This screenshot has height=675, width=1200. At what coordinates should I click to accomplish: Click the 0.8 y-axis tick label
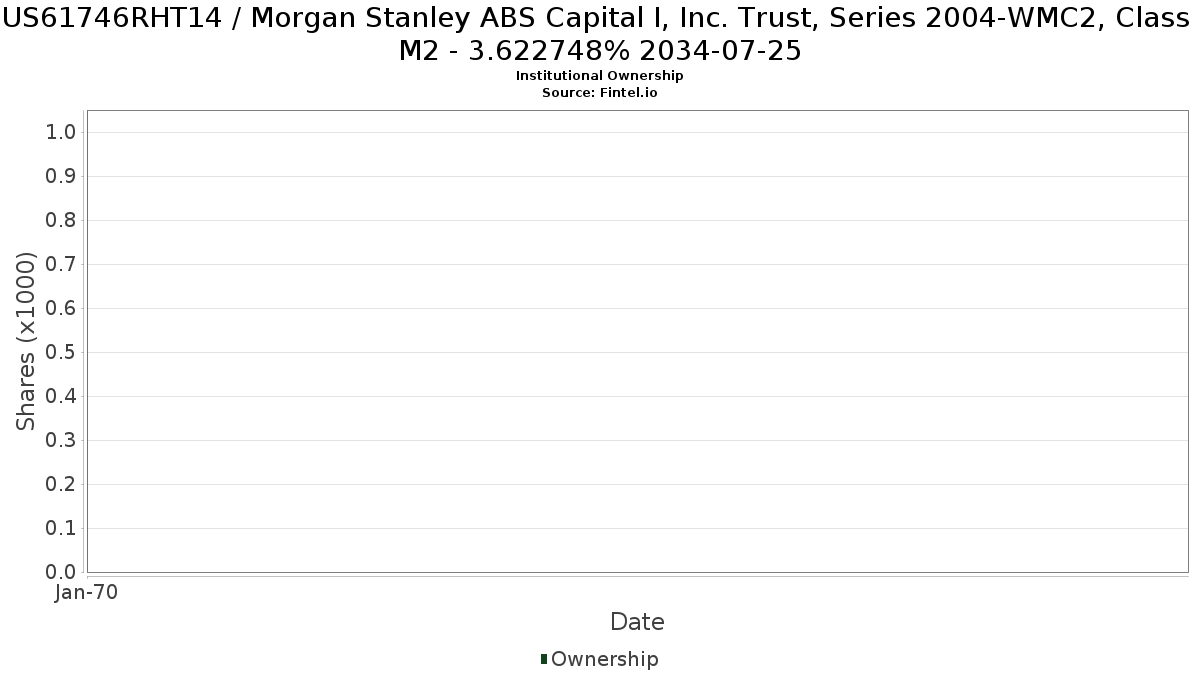click(x=61, y=220)
